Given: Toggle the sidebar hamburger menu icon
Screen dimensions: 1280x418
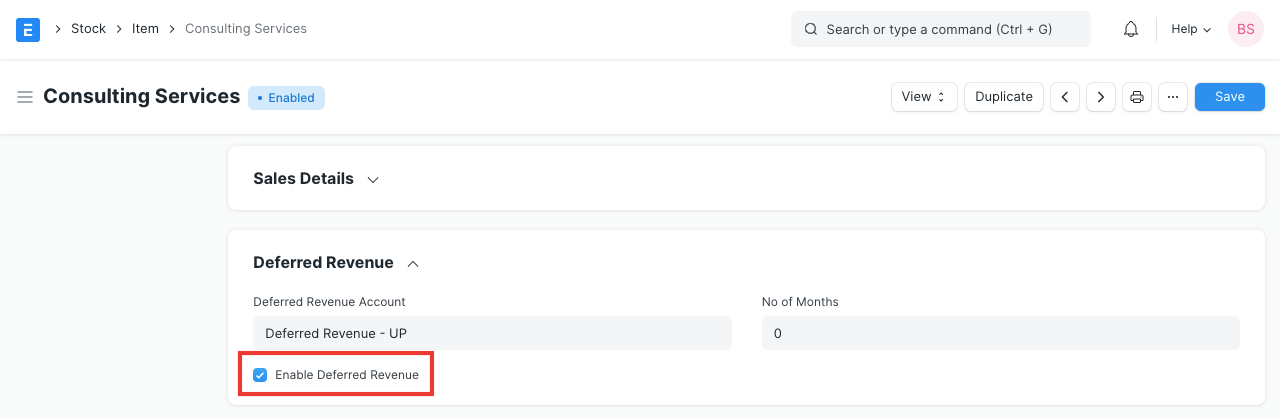Looking at the screenshot, I should [x=25, y=97].
